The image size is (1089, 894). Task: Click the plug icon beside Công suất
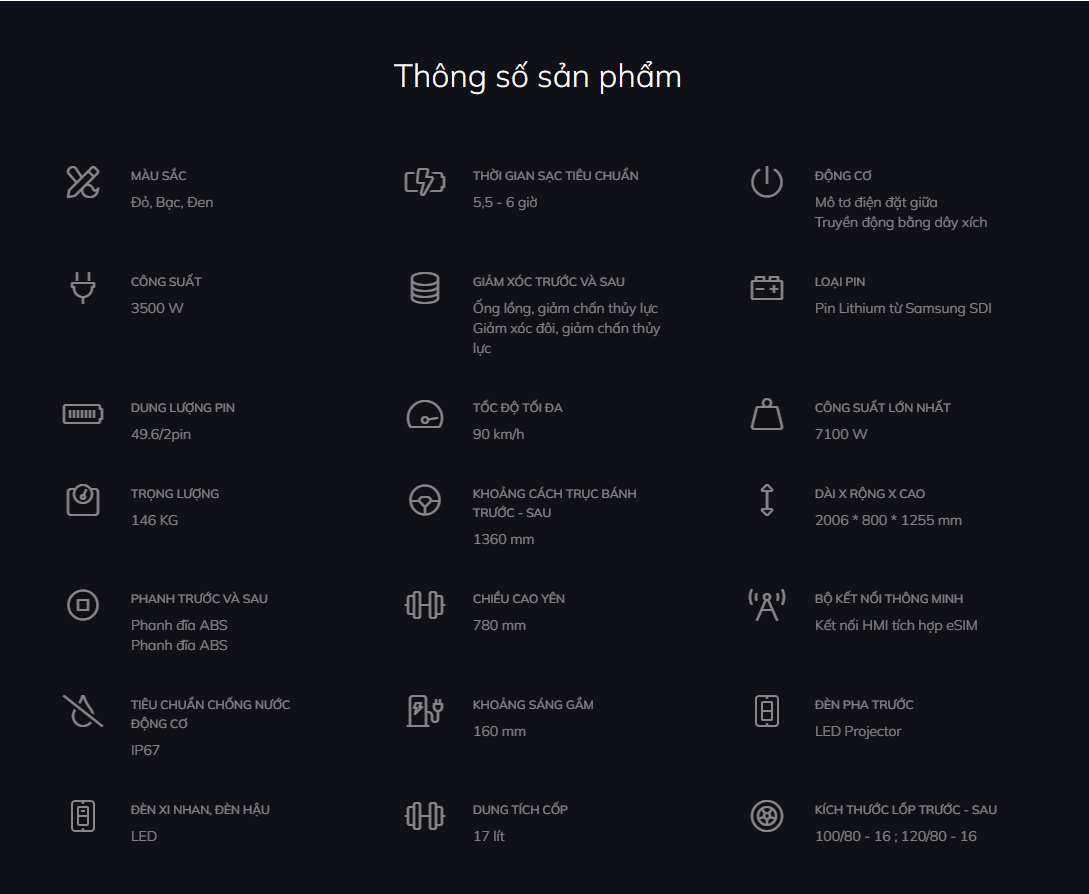point(83,288)
